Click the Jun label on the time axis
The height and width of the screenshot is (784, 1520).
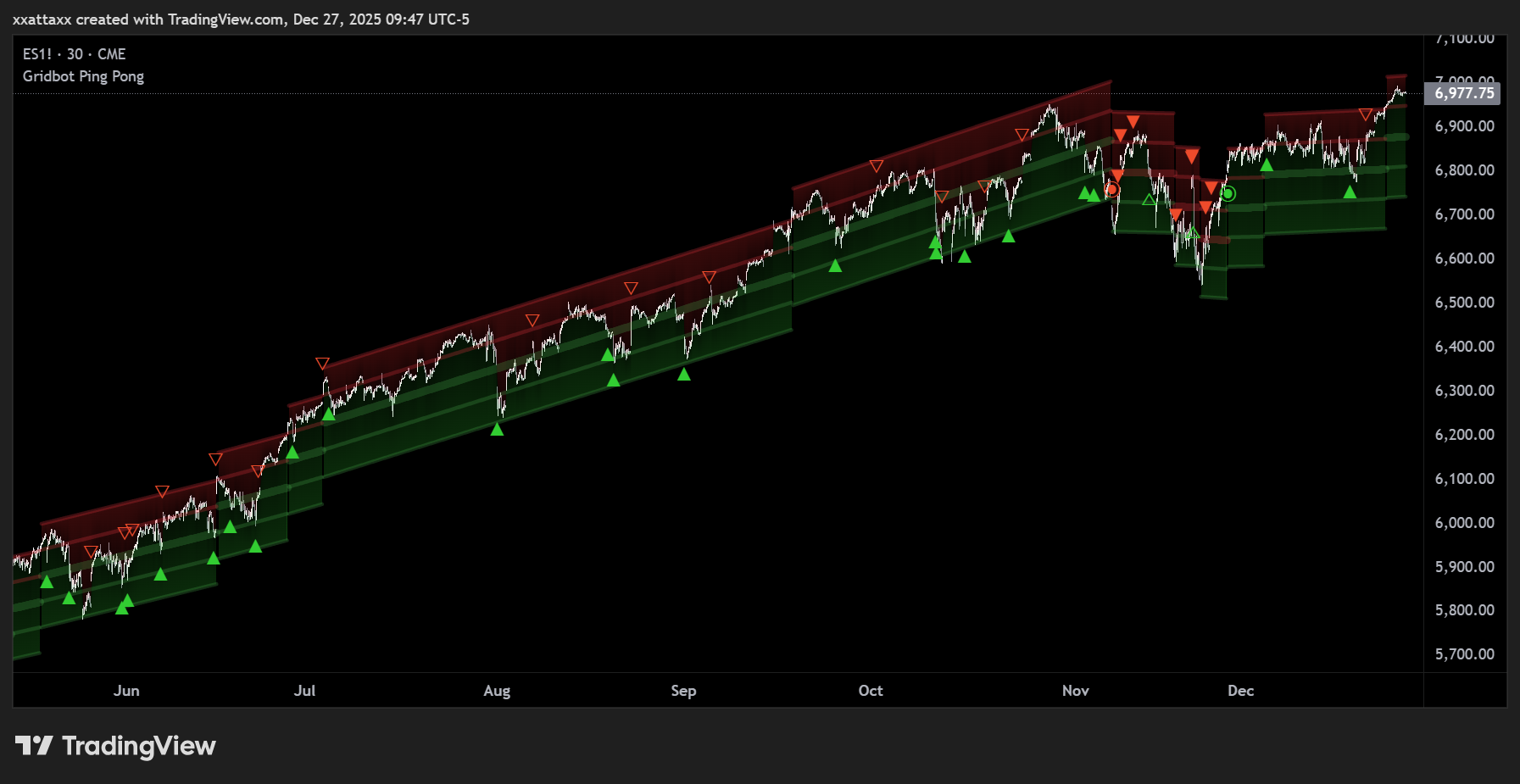[x=126, y=691]
